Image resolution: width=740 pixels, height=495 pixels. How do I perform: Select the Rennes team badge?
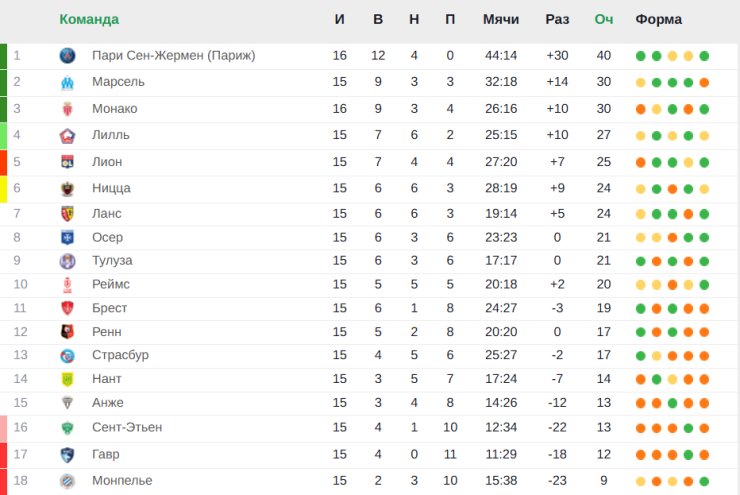[x=67, y=332]
